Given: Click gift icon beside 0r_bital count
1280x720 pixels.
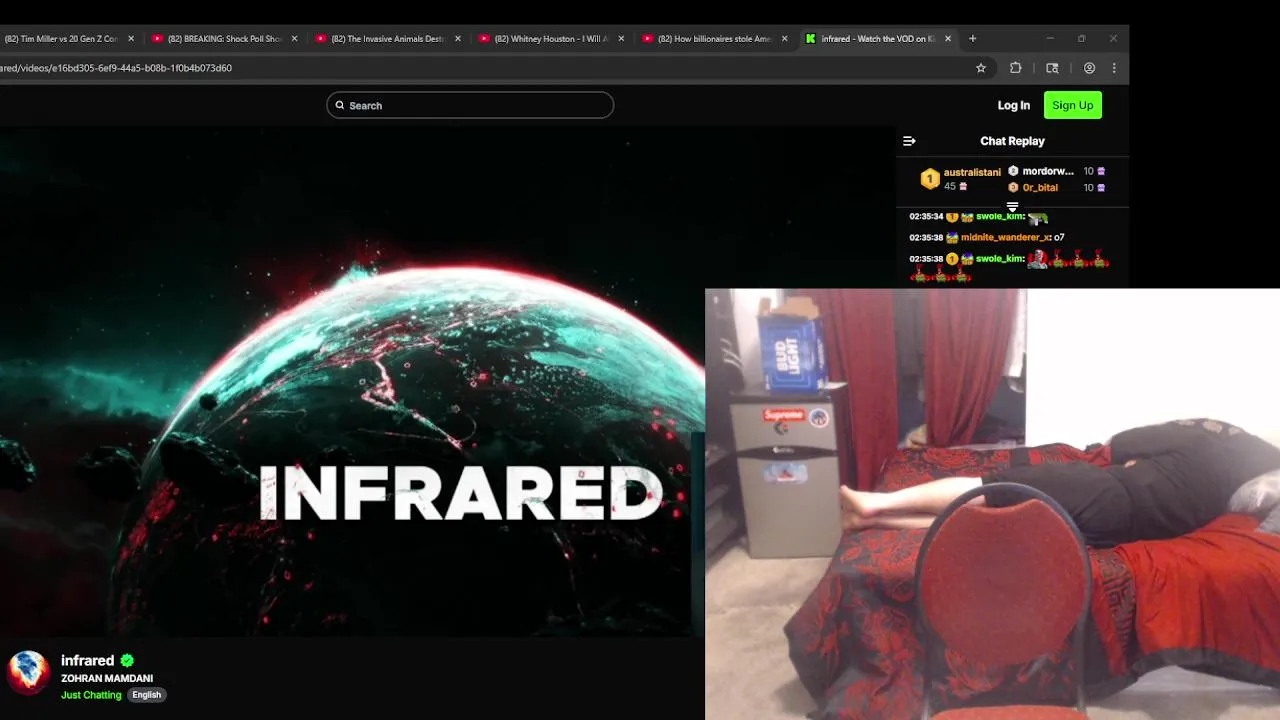Looking at the screenshot, I should pyautogui.click(x=1101, y=187).
